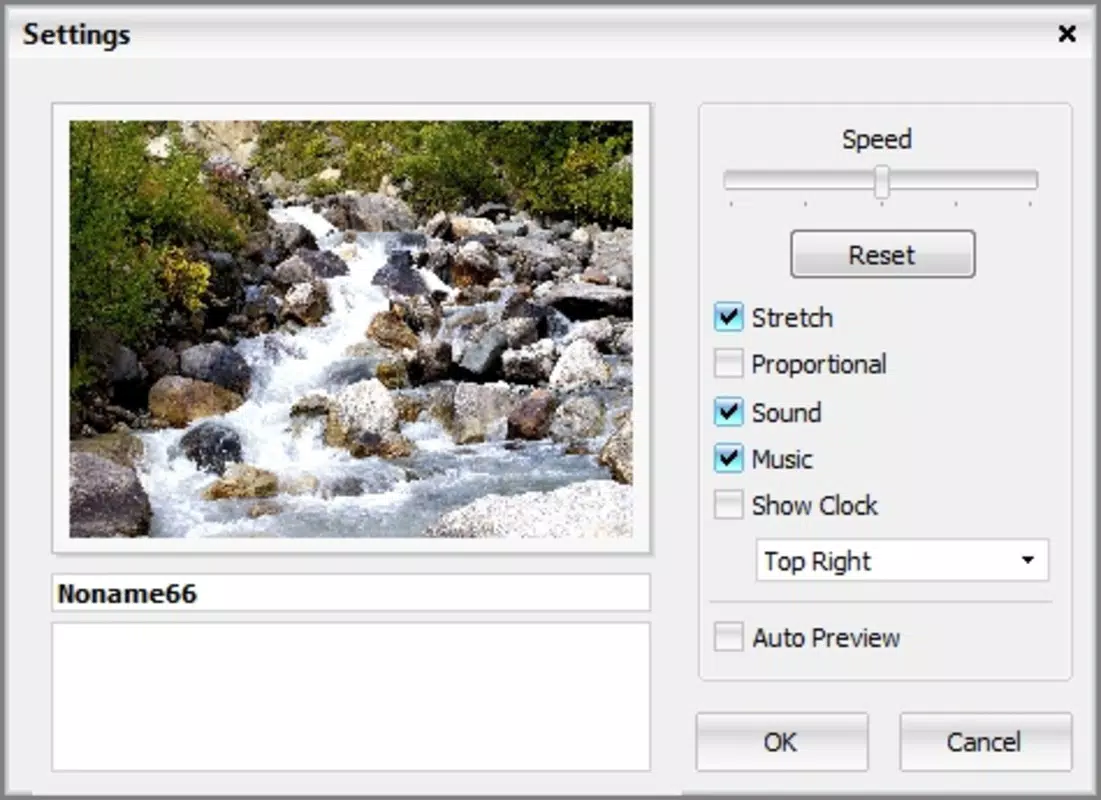Enable the Show Clock checkbox
The height and width of the screenshot is (800, 1101).
pos(728,505)
